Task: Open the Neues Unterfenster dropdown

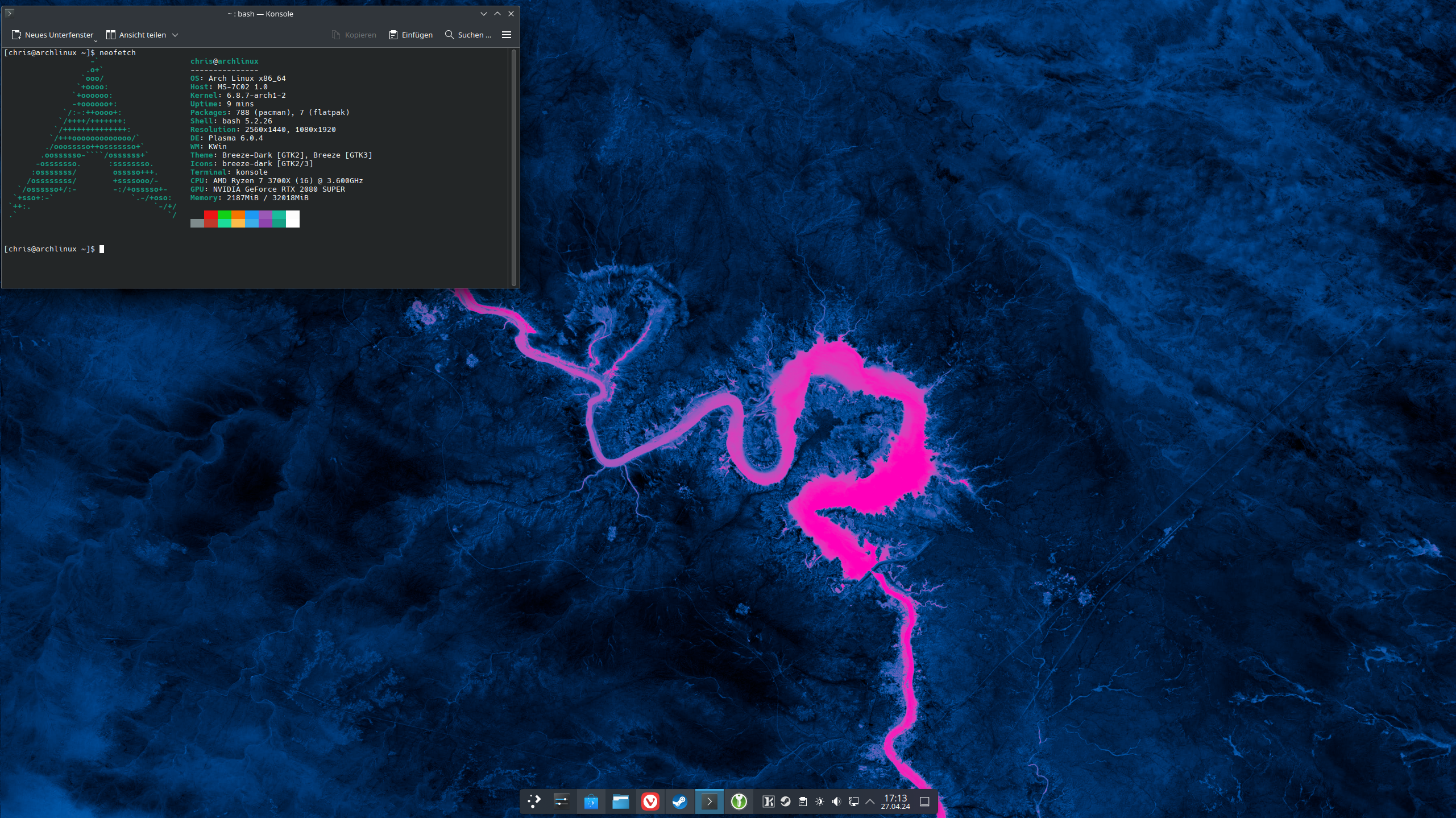Action: [96, 40]
